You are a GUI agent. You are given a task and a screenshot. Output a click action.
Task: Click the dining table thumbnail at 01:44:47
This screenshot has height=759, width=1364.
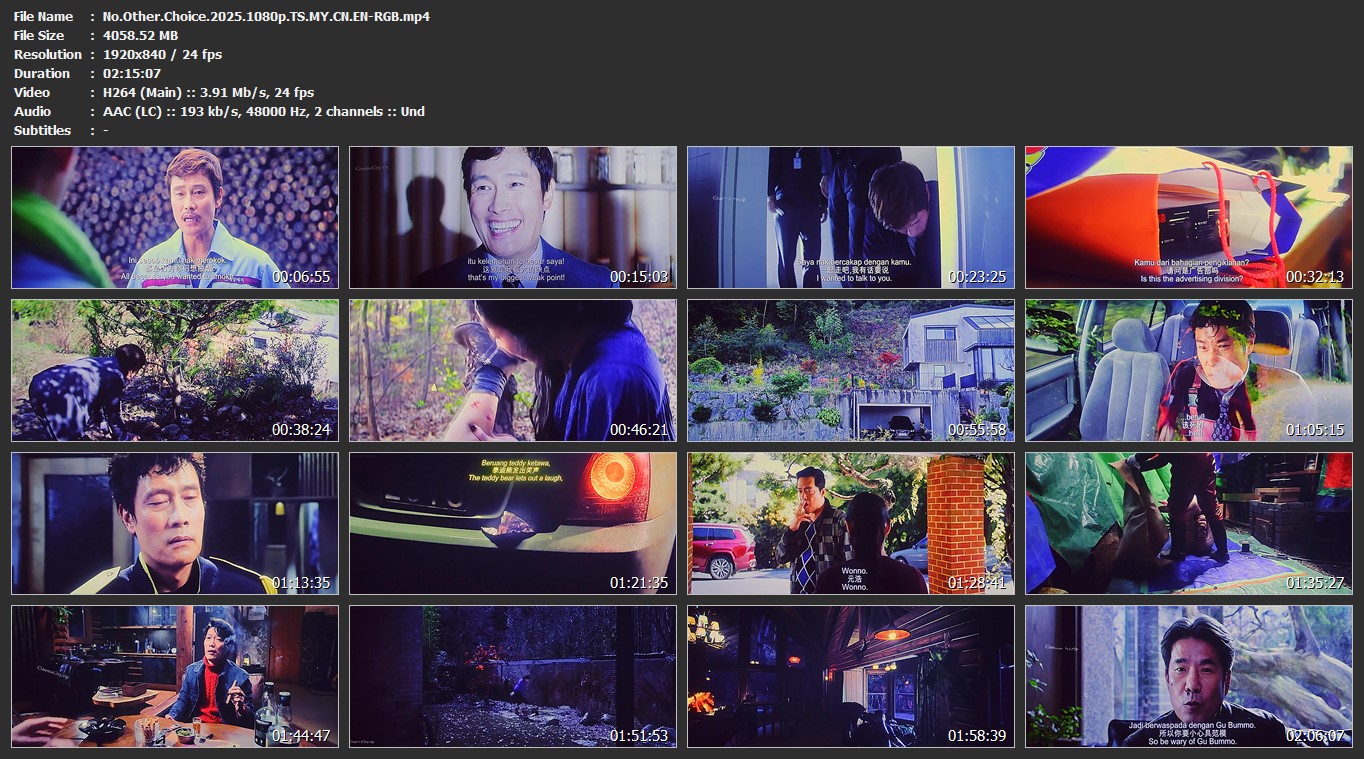click(175, 676)
